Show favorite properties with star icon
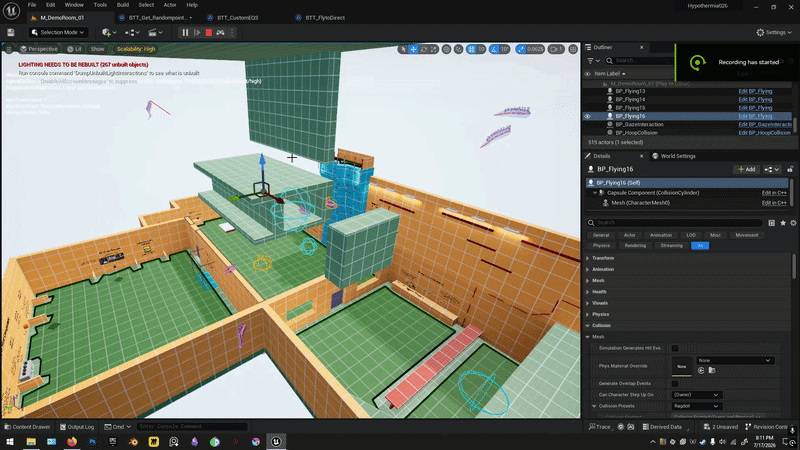 [783, 223]
